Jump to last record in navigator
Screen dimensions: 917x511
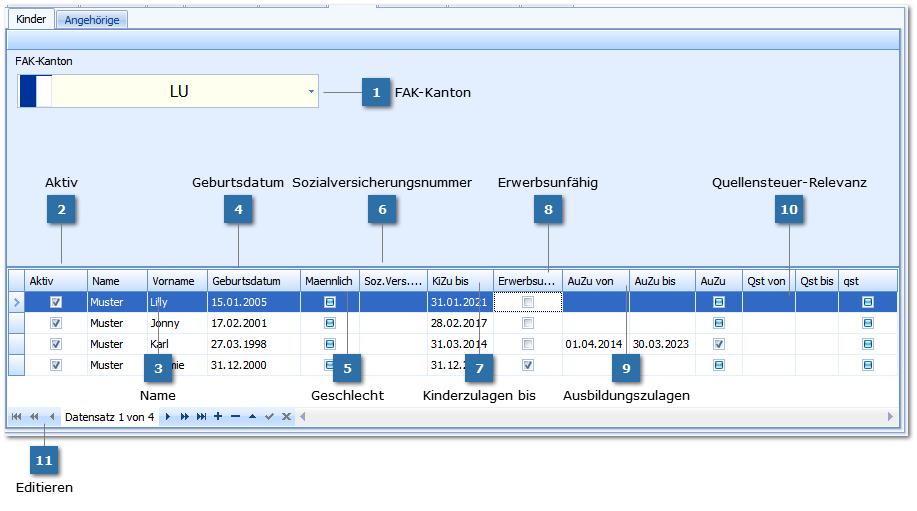[x=201, y=416]
